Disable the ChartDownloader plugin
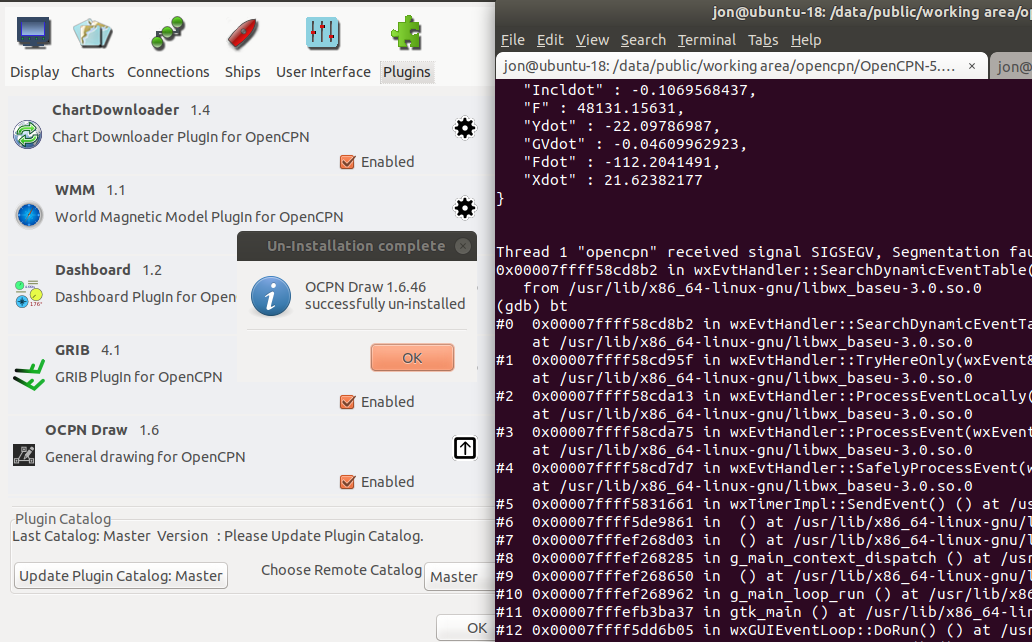1032x642 pixels. [349, 161]
